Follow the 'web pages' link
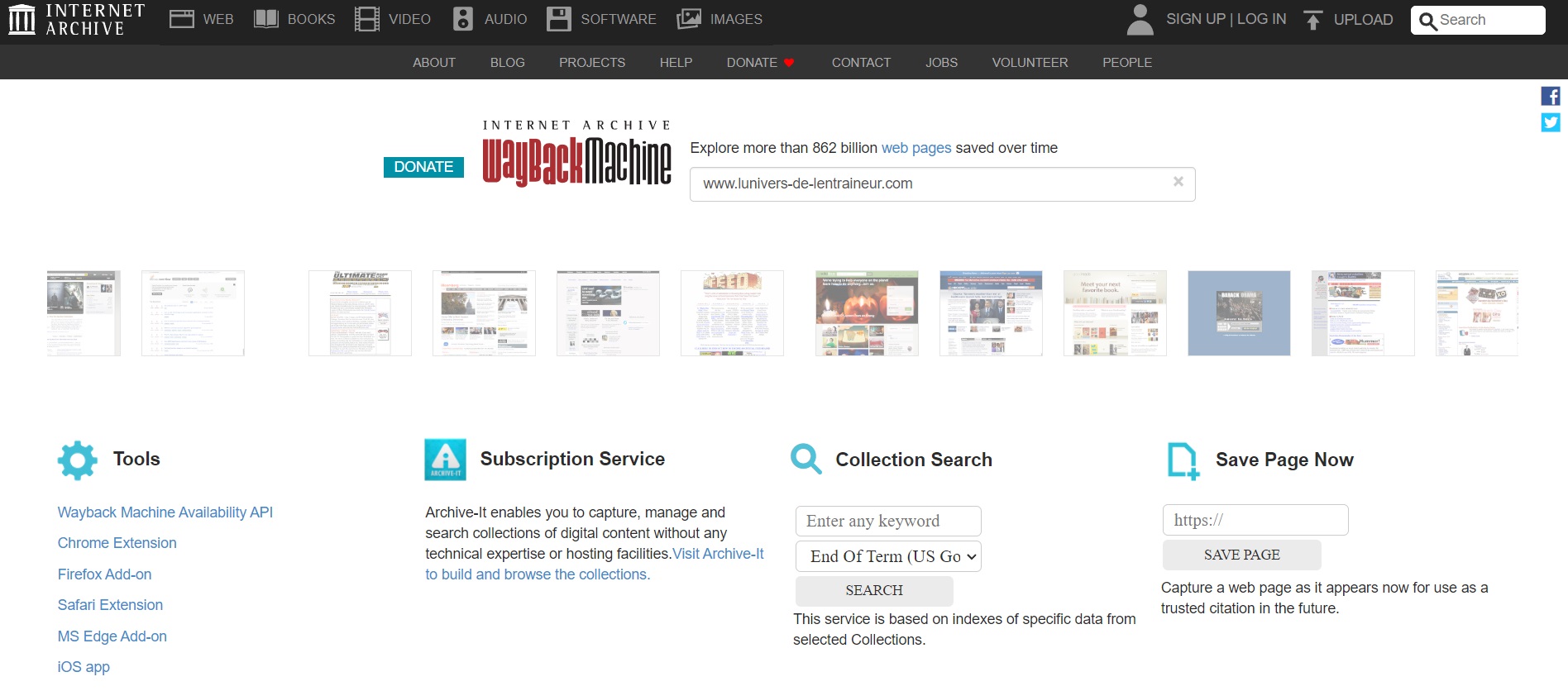This screenshot has width=1568, height=691. (916, 148)
